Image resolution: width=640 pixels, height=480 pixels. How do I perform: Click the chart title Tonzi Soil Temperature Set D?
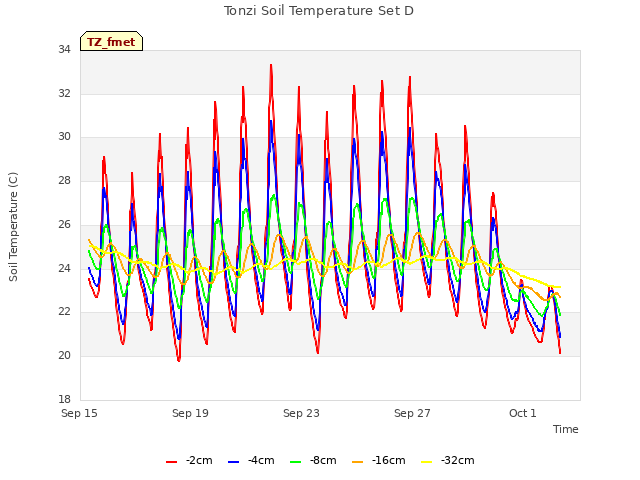click(x=319, y=11)
